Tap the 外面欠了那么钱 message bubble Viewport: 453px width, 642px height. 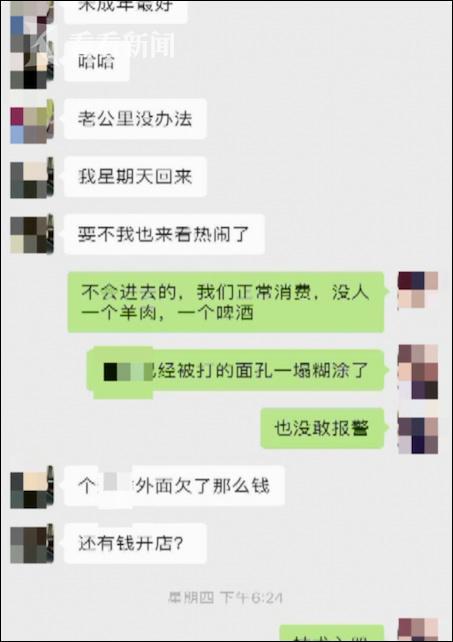[x=174, y=486]
